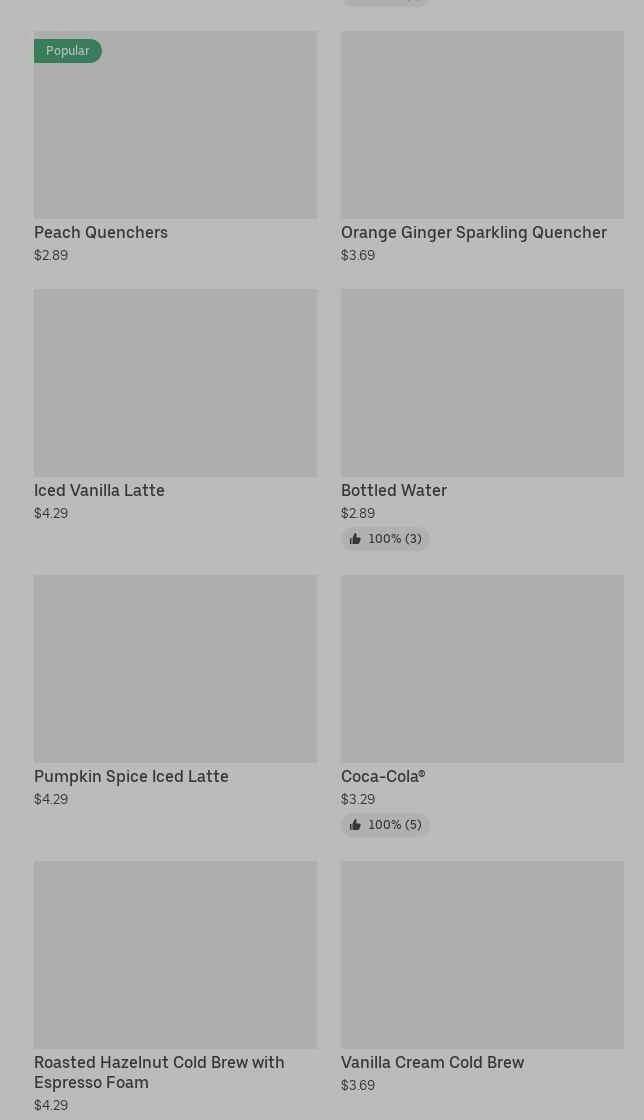Screen dimensions: 644x1120
Task: Select the Peach Quenchers item title
Action: pos(101,233)
